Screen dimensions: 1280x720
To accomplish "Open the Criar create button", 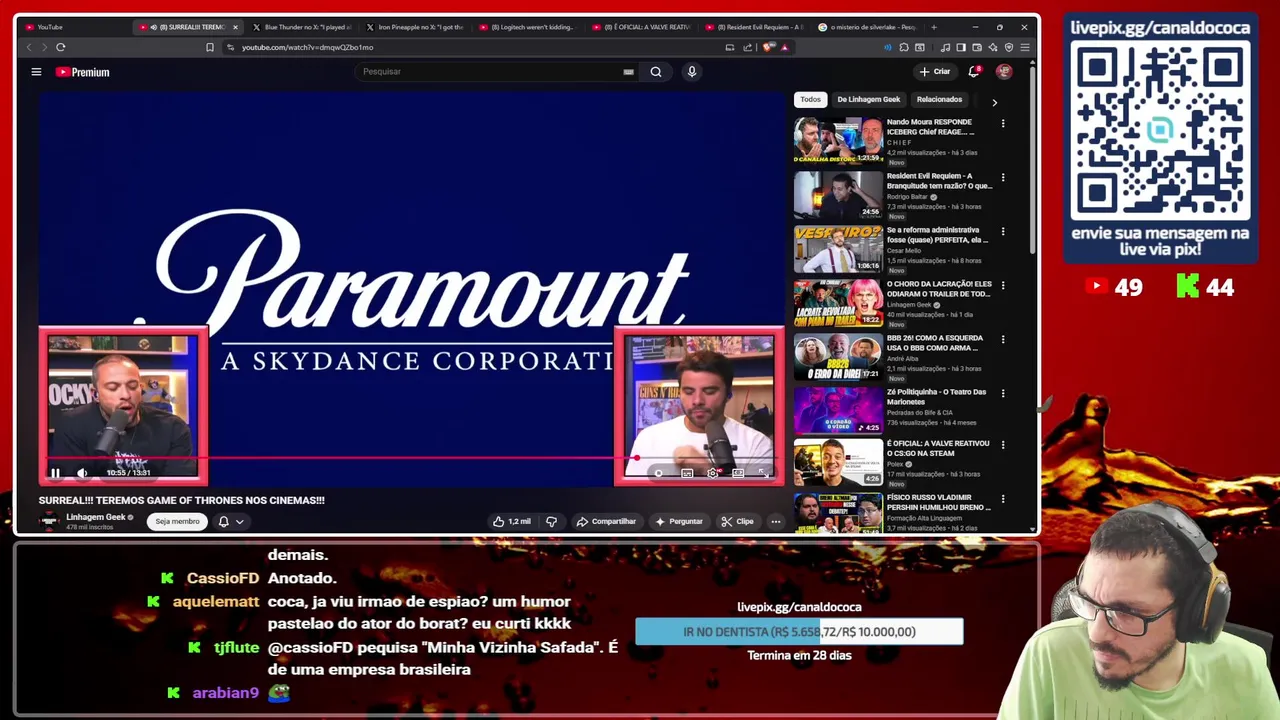I will pos(935,72).
